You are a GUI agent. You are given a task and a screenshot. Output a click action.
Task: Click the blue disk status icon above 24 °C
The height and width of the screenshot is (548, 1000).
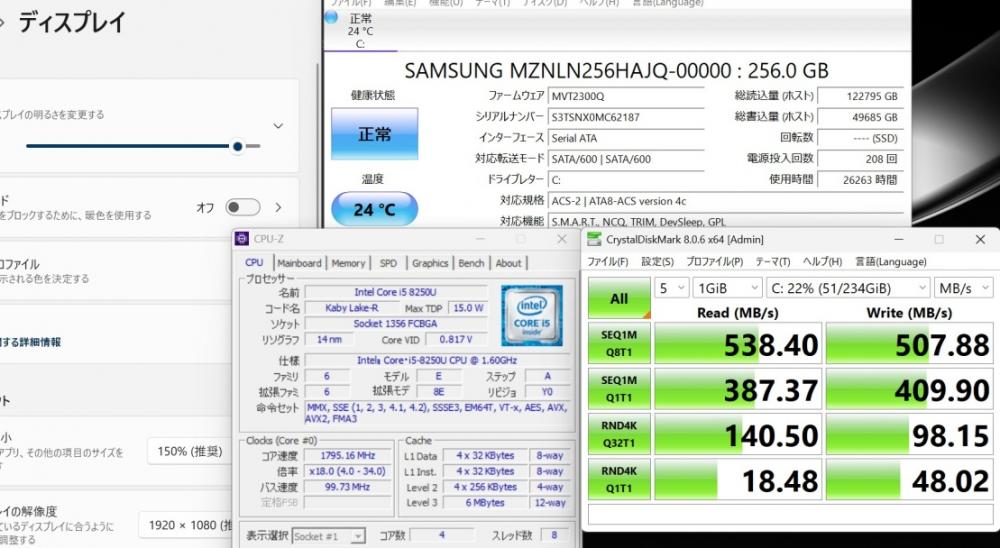coord(331,17)
